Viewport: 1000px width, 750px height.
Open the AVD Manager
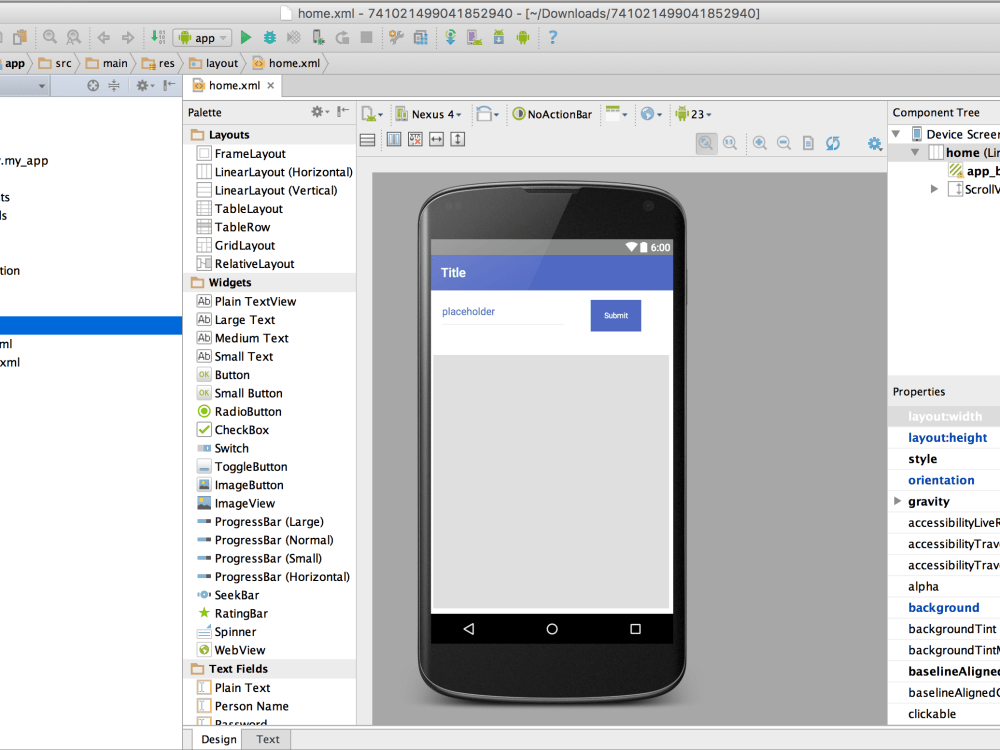pyautogui.click(x=473, y=37)
